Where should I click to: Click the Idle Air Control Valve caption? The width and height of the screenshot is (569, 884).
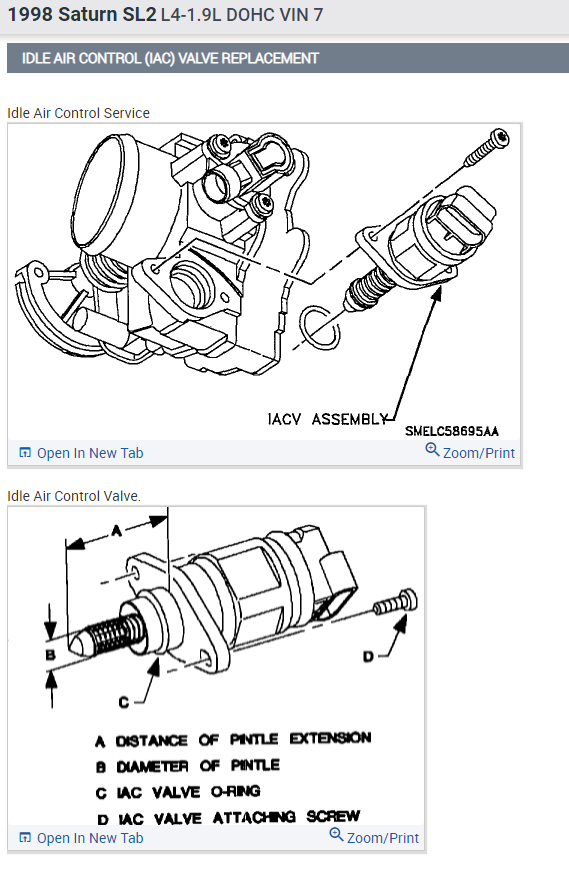[74, 496]
